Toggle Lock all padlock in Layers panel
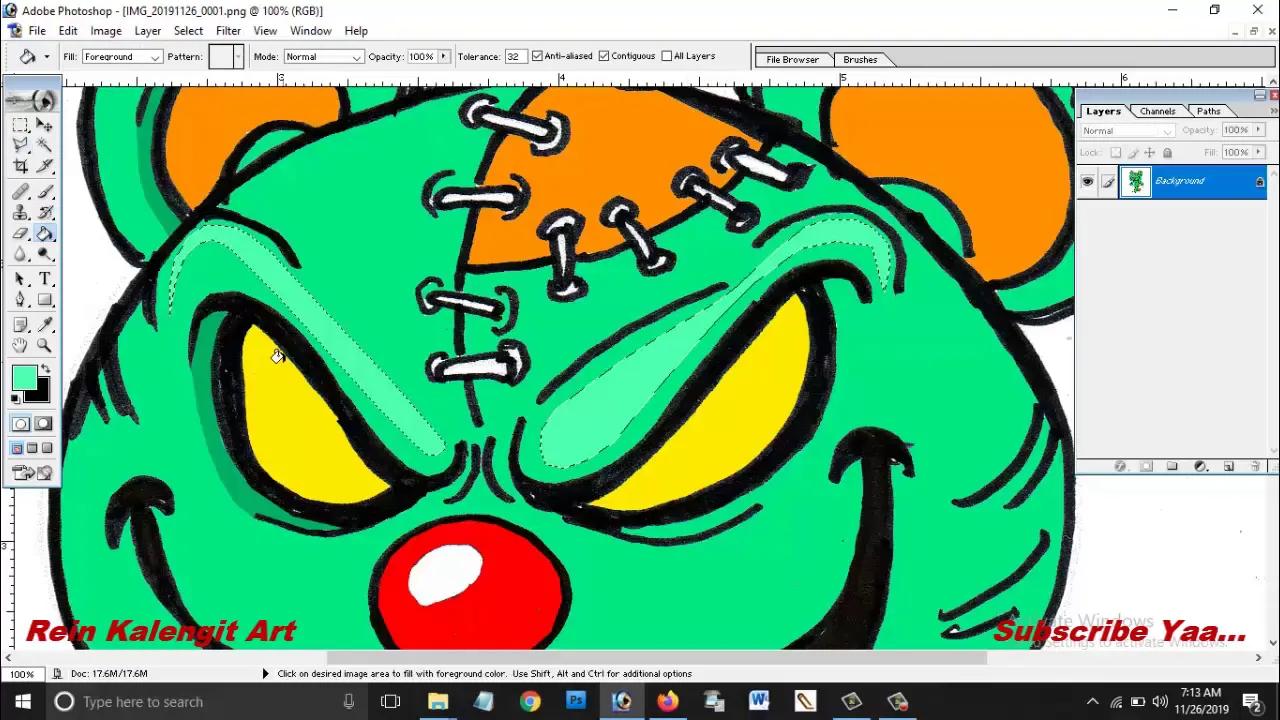This screenshot has height=720, width=1280. (1167, 152)
